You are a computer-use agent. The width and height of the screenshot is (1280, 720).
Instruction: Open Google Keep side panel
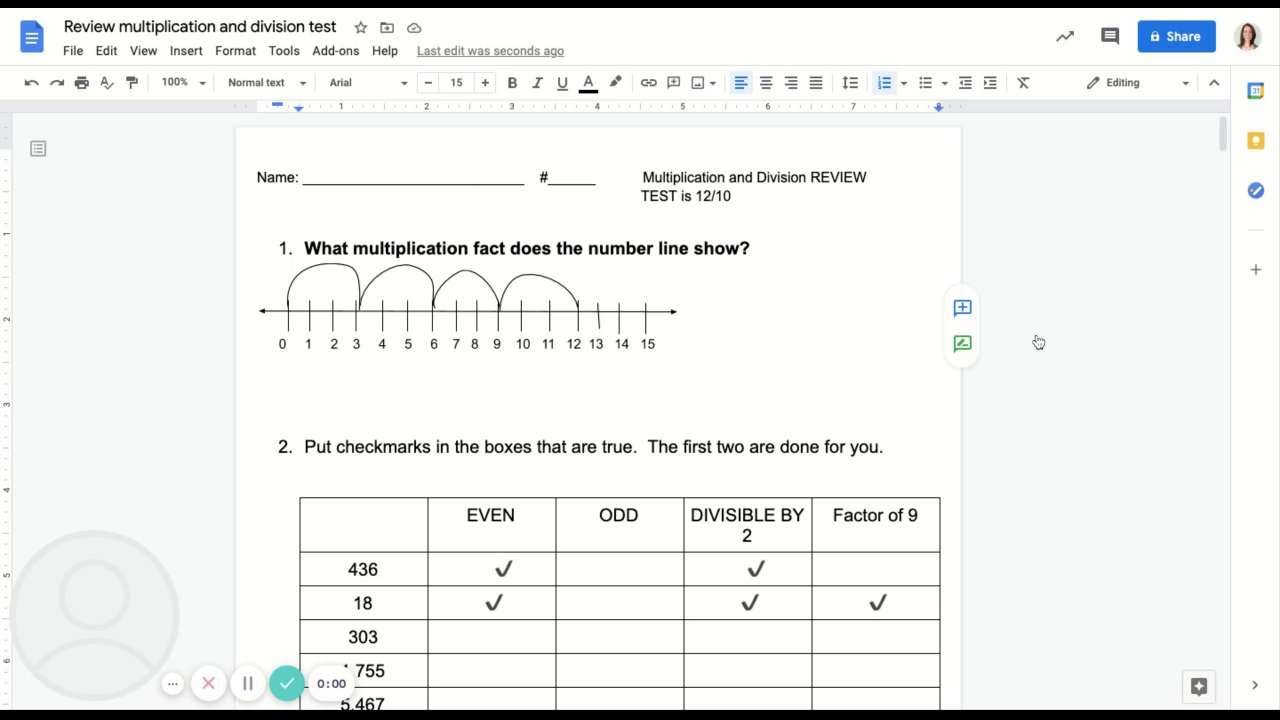[x=1256, y=141]
